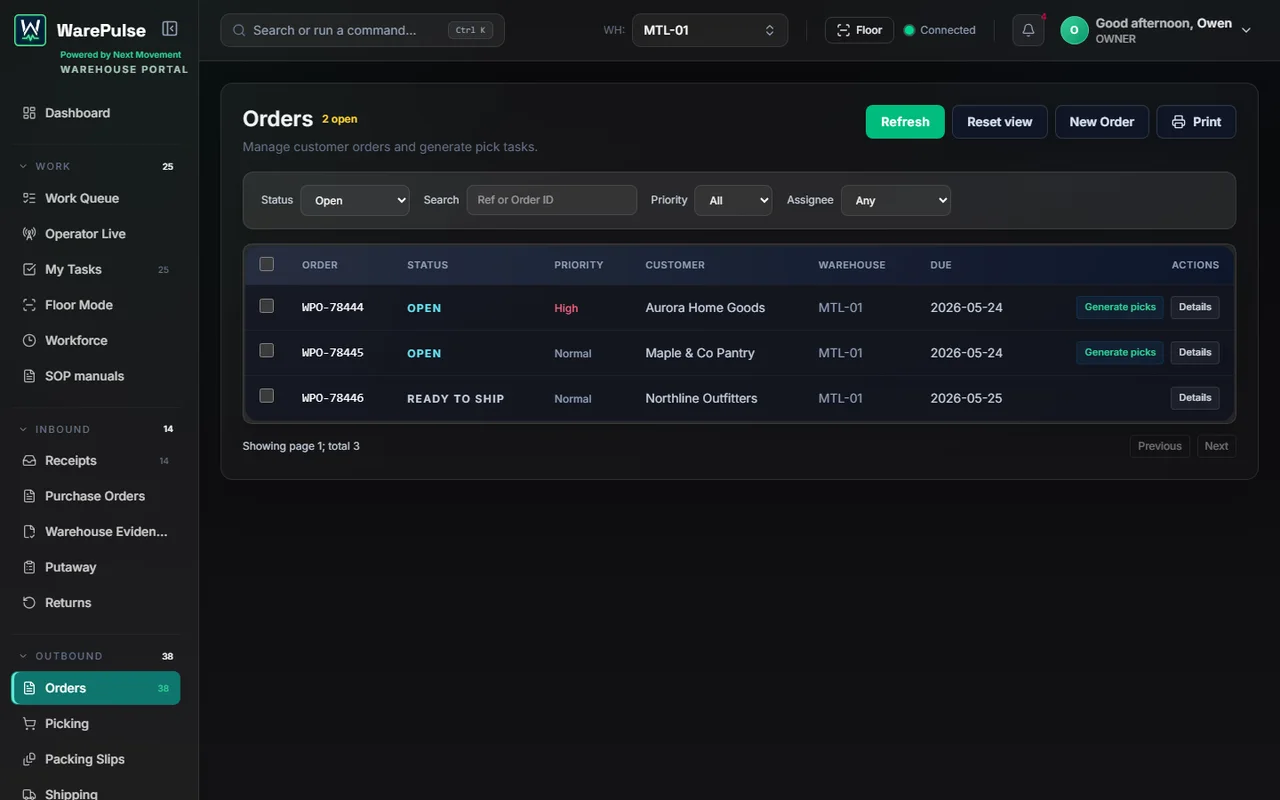Click the Putaway clipboard icon
Screen dimensions: 1280x800
[29, 567]
